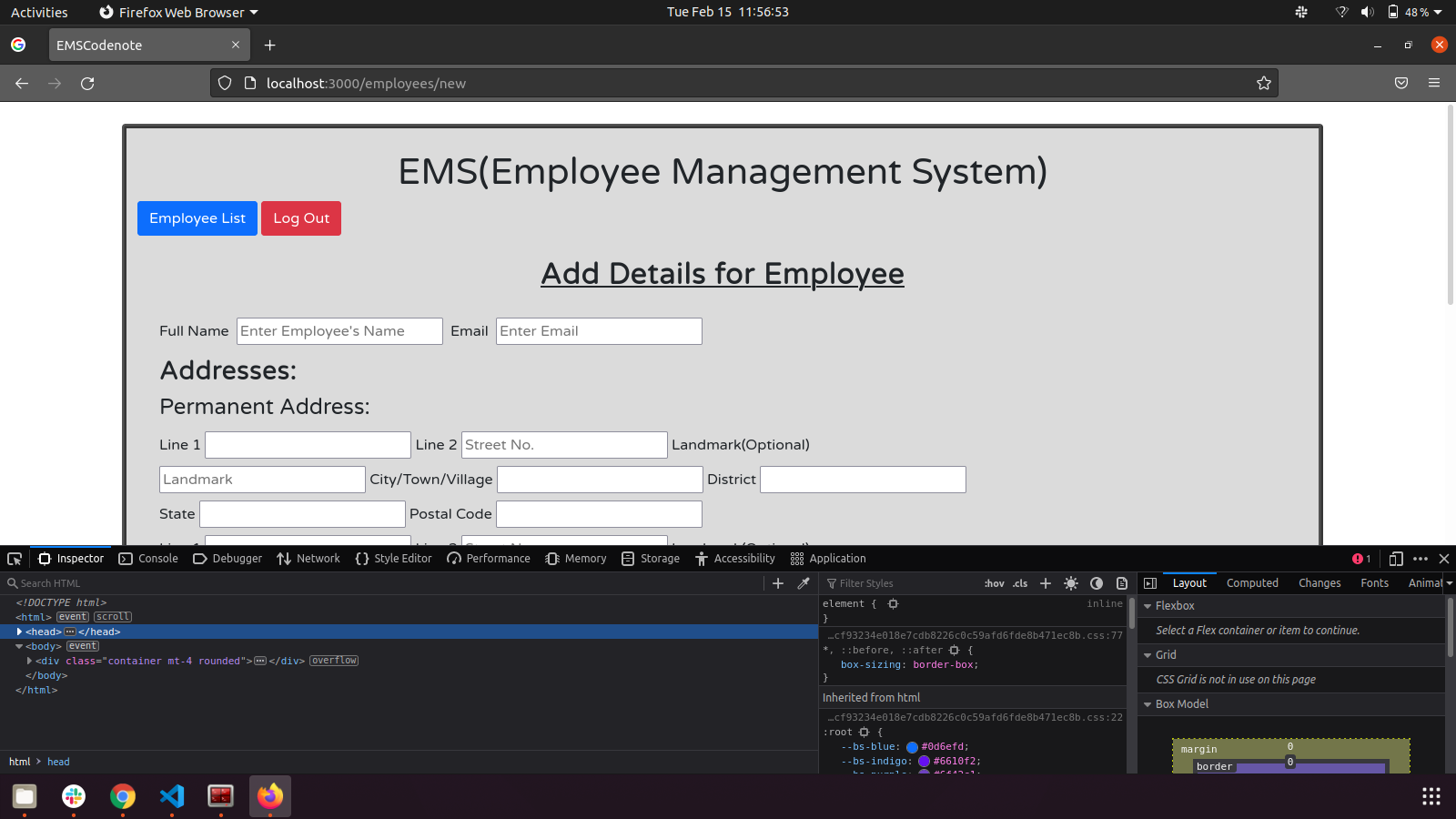Click selector highlighter icon next to element
The width and height of the screenshot is (1456, 819).
point(893,604)
